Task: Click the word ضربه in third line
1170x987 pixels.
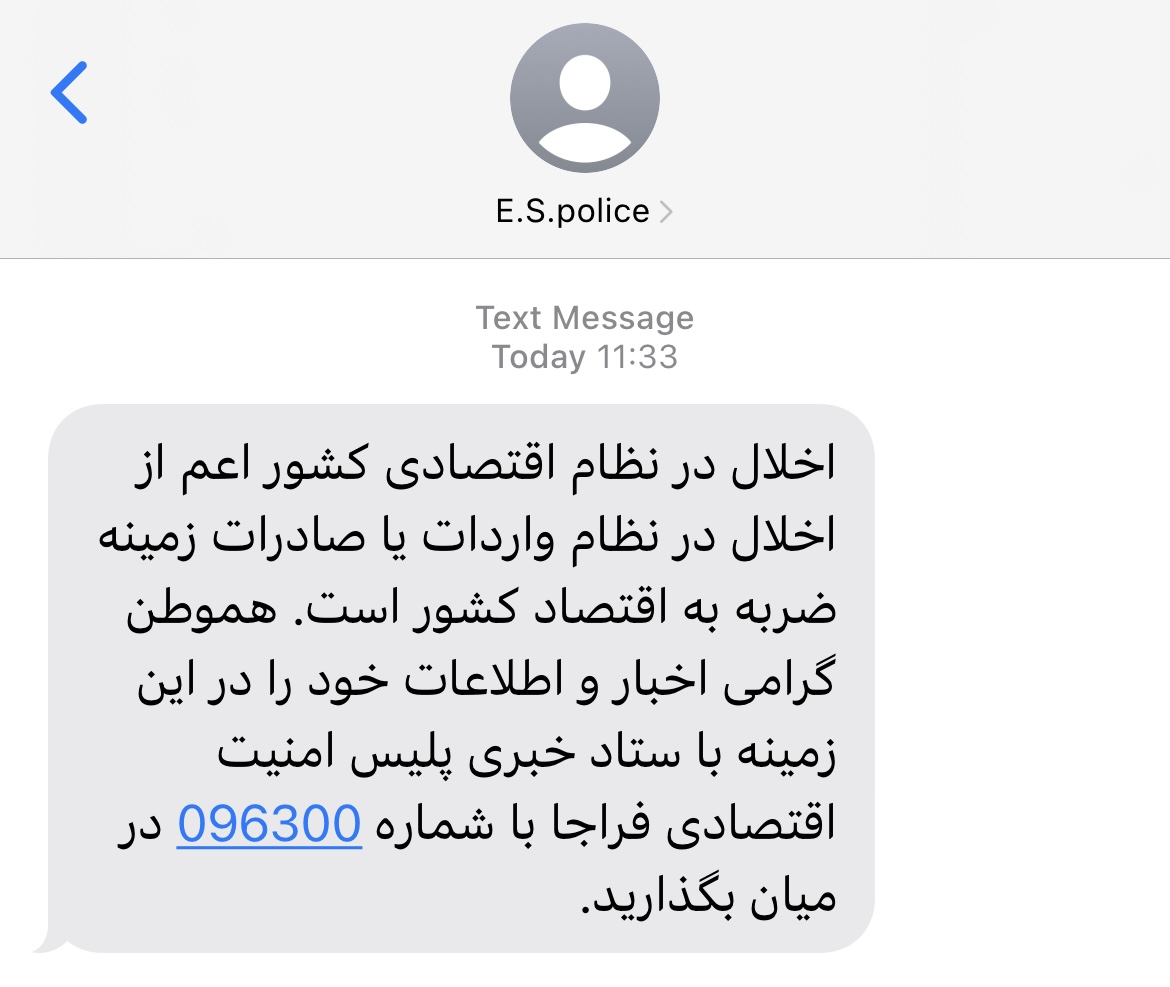Action: pos(786,610)
